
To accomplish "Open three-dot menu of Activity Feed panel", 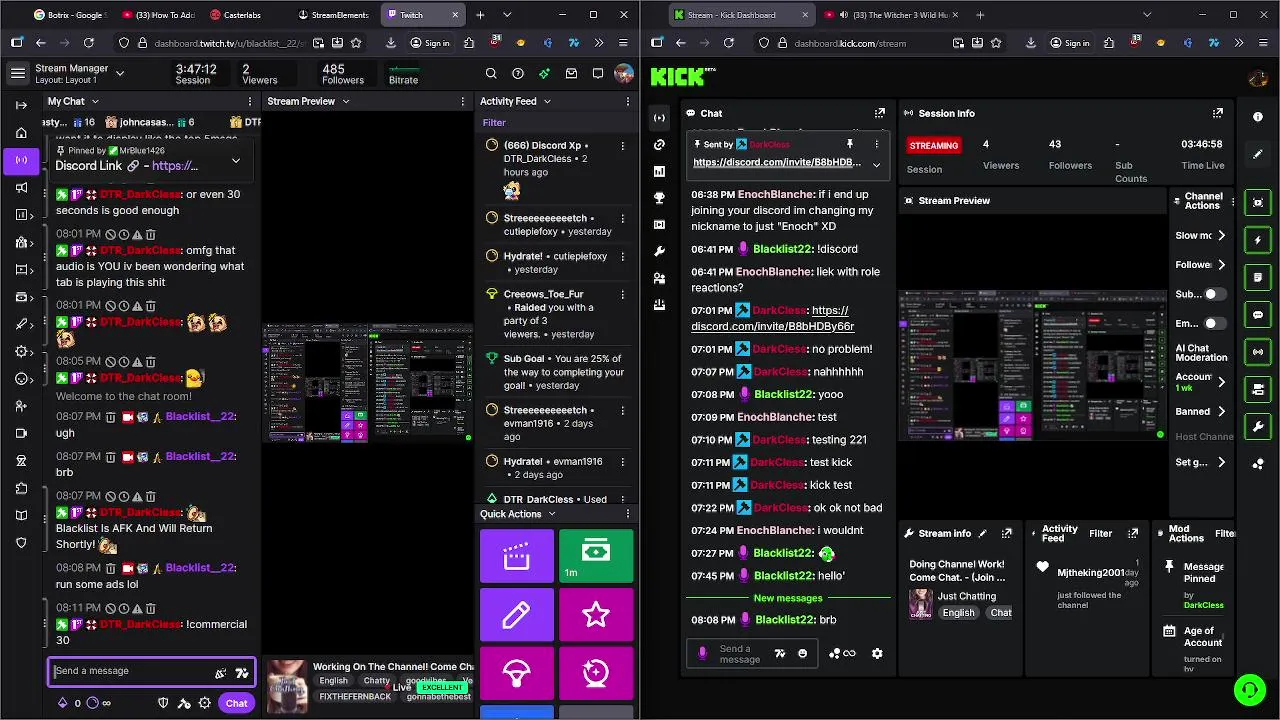I will pyautogui.click(x=628, y=101).
